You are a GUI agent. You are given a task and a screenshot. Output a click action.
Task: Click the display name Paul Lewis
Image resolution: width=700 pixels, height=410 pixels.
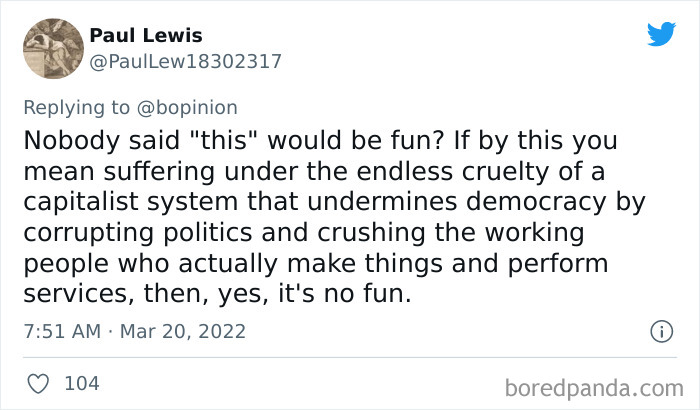click(x=146, y=35)
